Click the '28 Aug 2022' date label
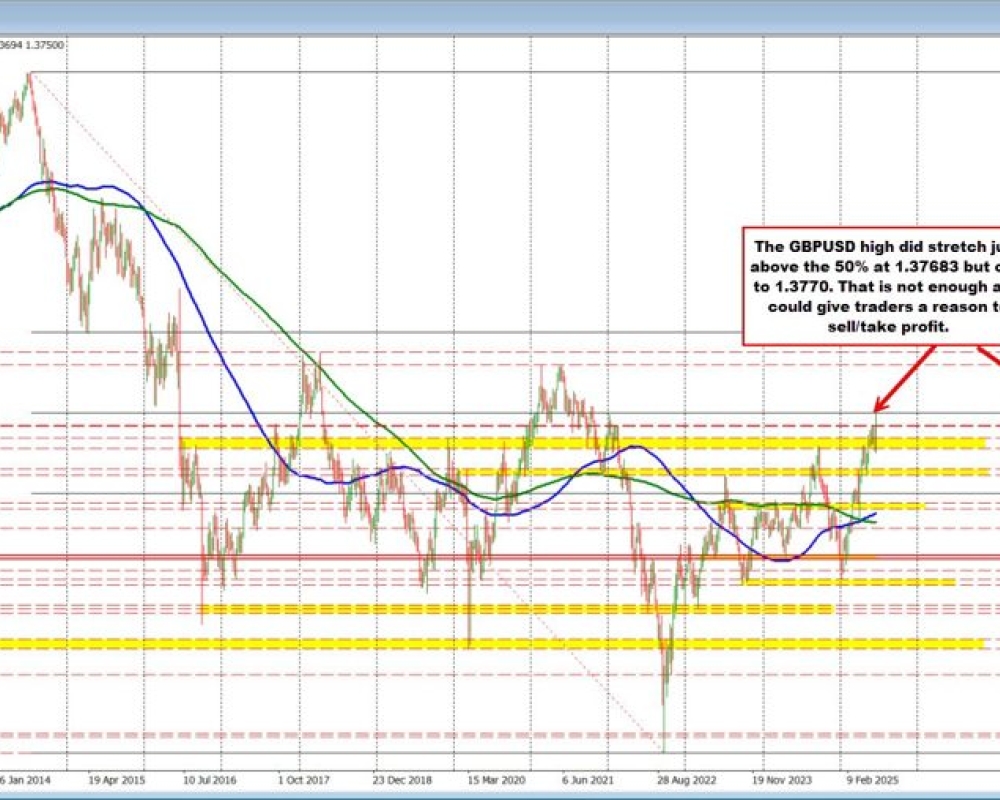The image size is (1000, 800). (x=687, y=780)
